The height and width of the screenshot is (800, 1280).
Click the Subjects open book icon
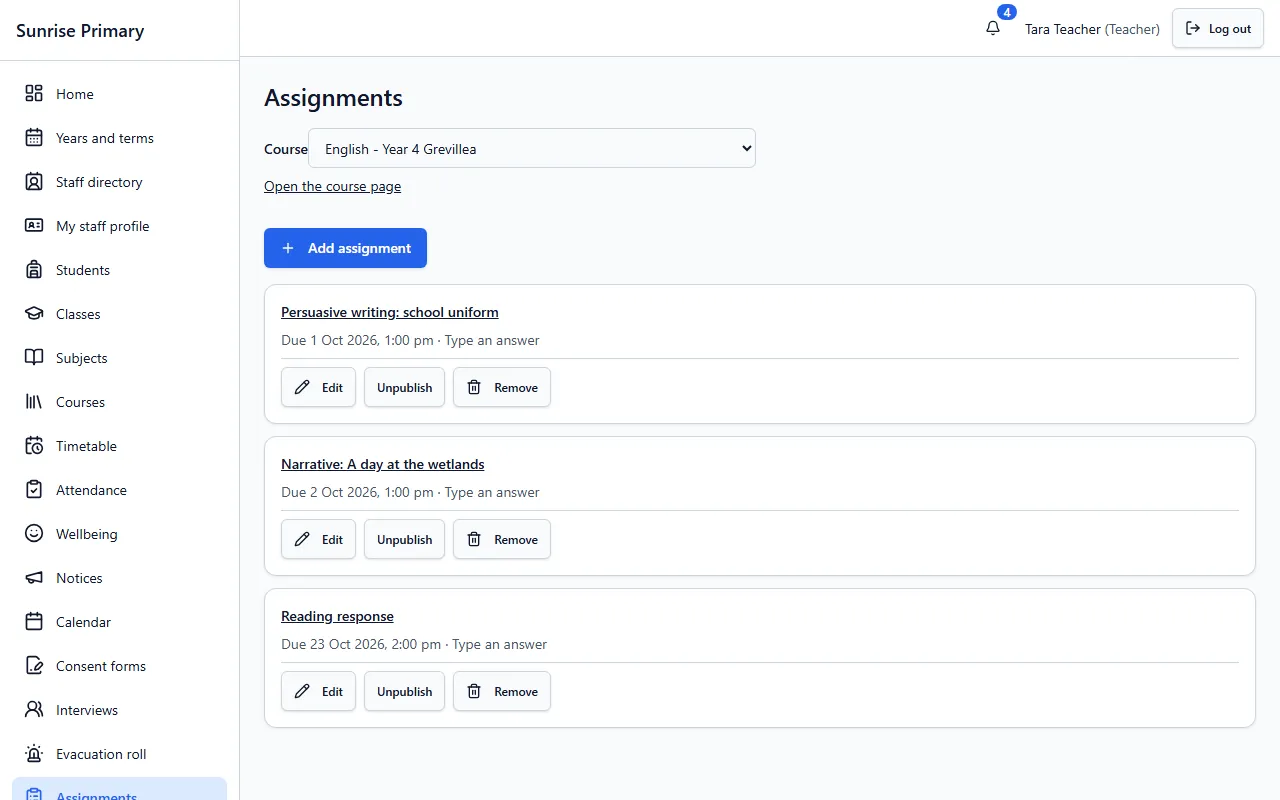point(34,358)
